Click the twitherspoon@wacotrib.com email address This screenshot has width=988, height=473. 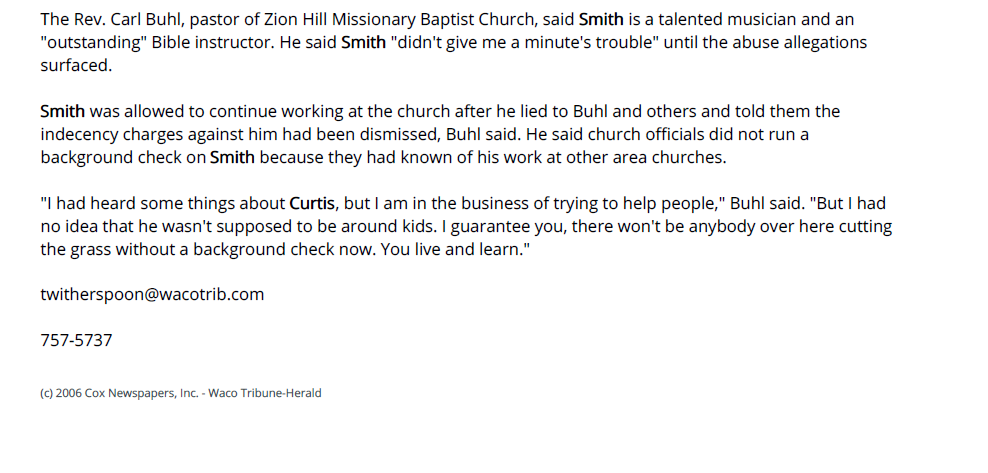[152, 295]
